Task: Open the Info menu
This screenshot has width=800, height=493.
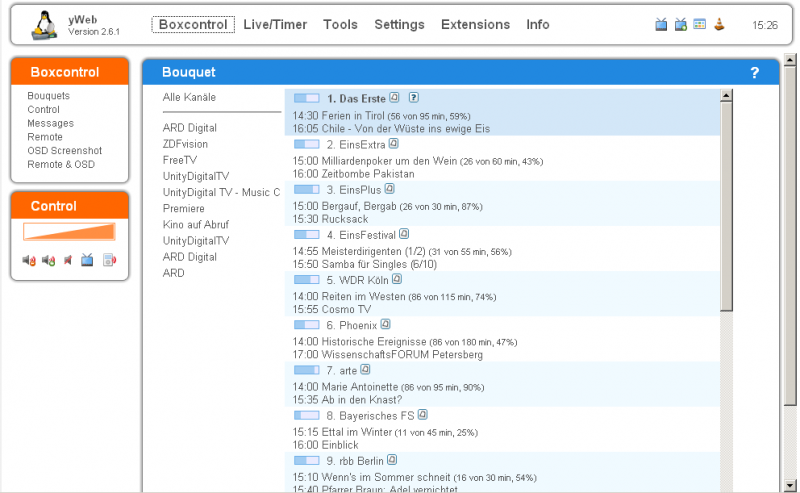Action: coord(538,24)
